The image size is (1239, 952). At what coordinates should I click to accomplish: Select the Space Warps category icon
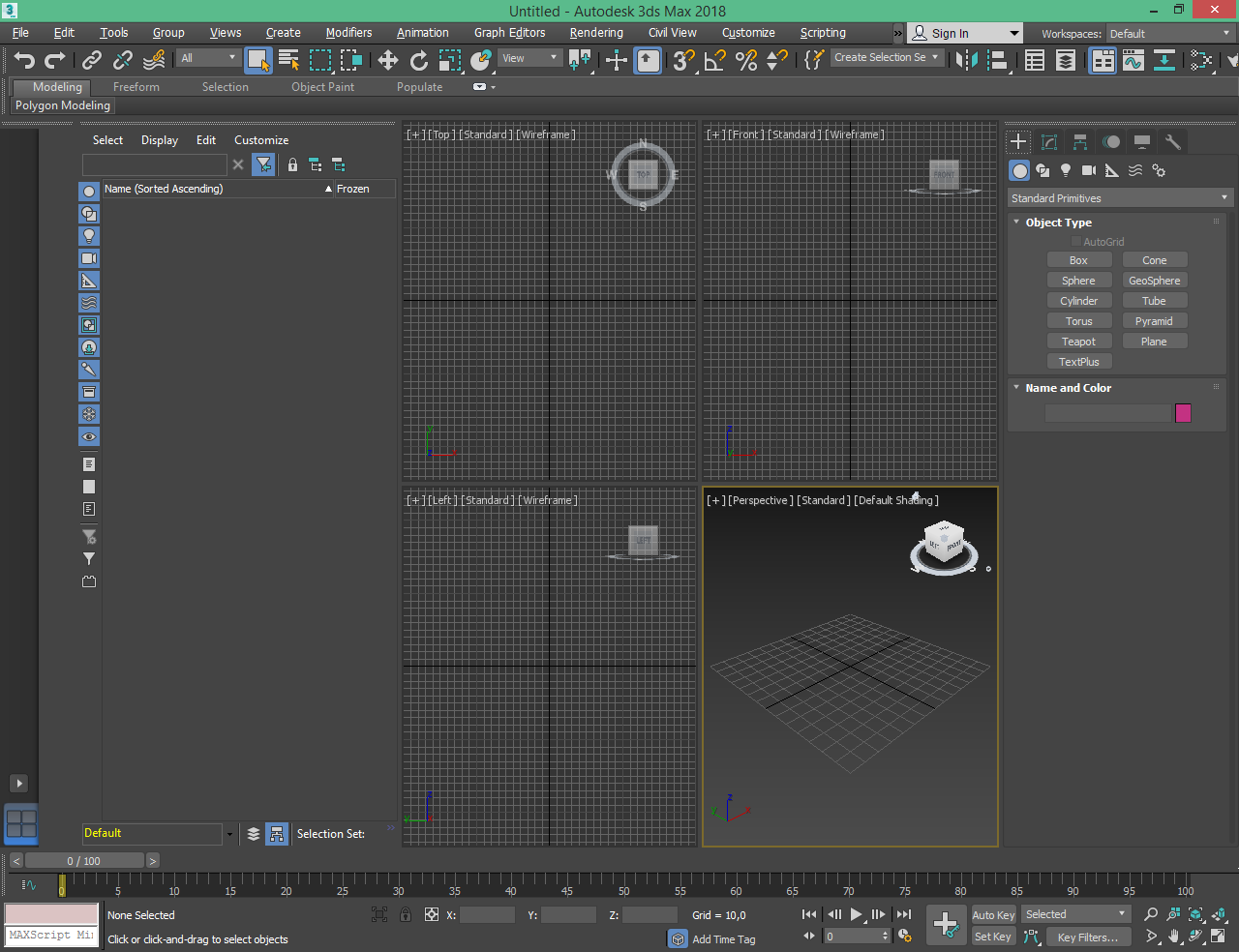1135,170
